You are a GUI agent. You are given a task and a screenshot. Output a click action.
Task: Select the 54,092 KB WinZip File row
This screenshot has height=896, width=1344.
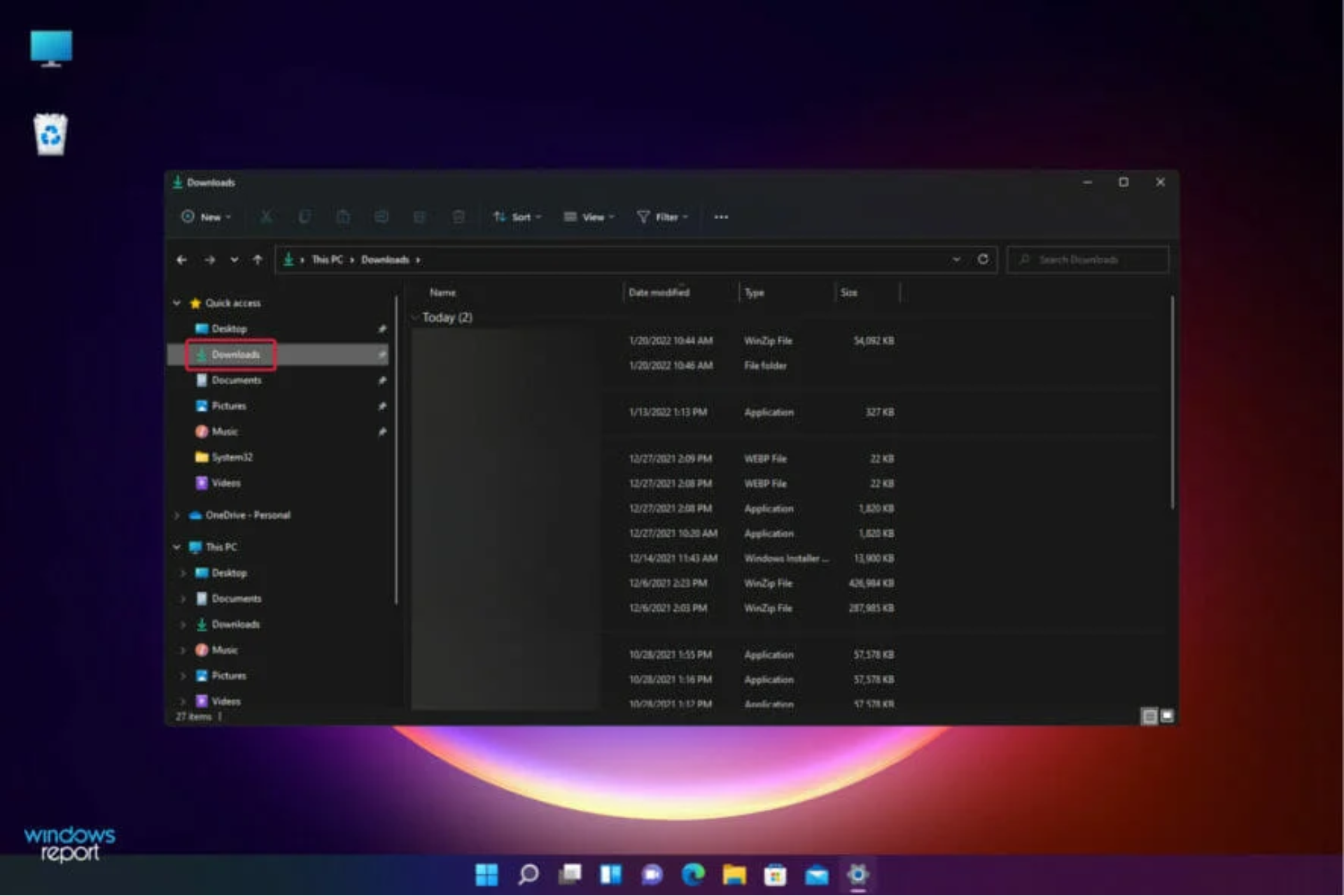pyautogui.click(x=654, y=341)
